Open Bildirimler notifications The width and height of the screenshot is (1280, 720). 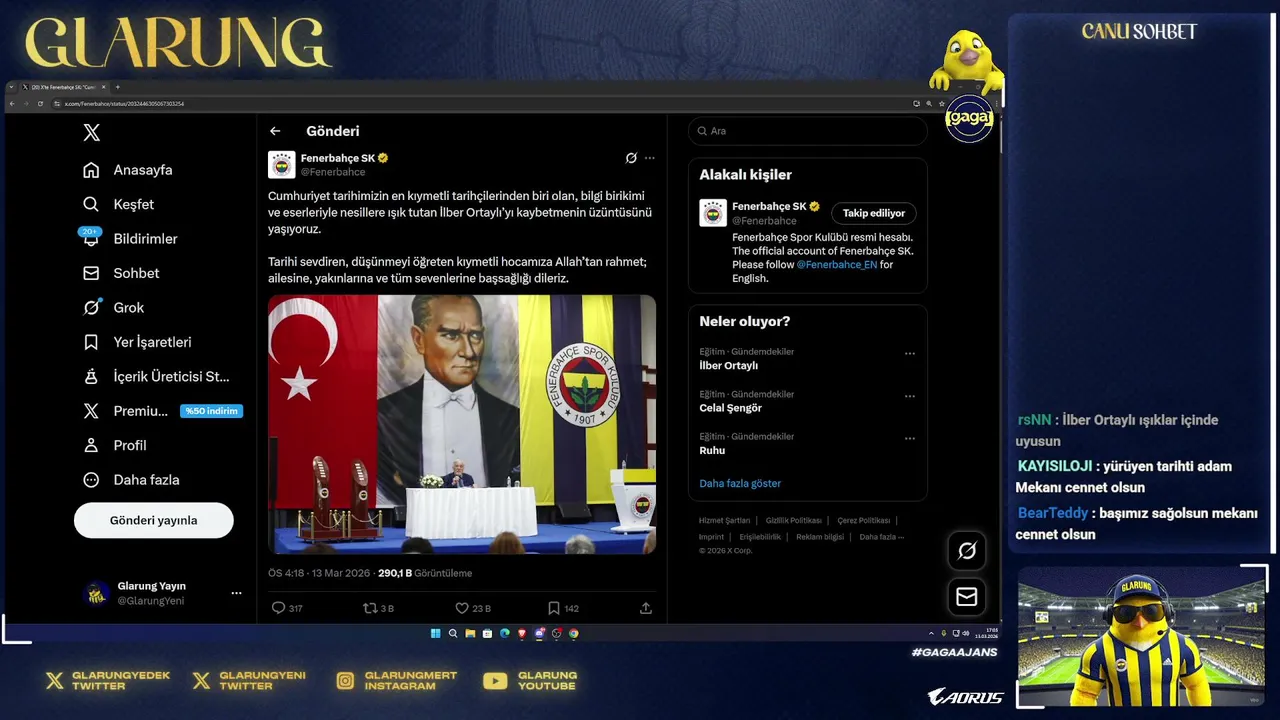click(x=130, y=239)
